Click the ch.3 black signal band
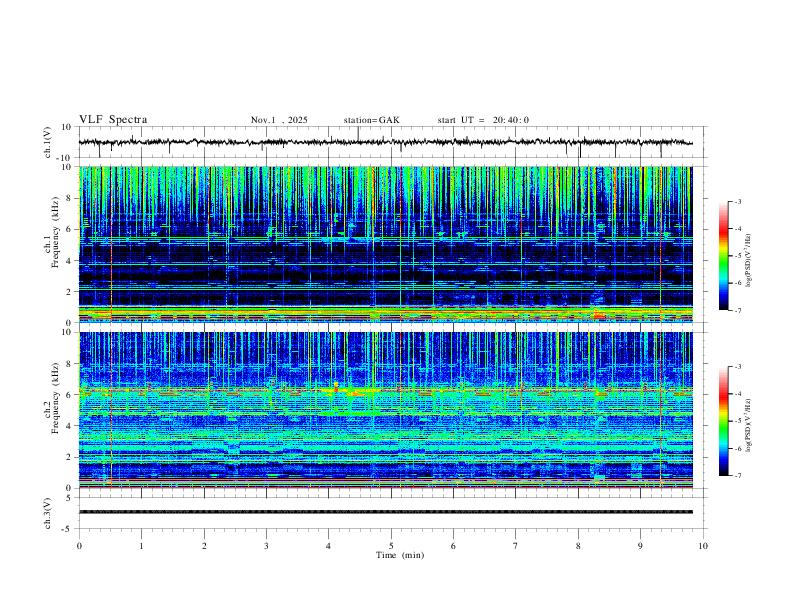Screen dimensions: 792x612 pyautogui.click(x=385, y=512)
